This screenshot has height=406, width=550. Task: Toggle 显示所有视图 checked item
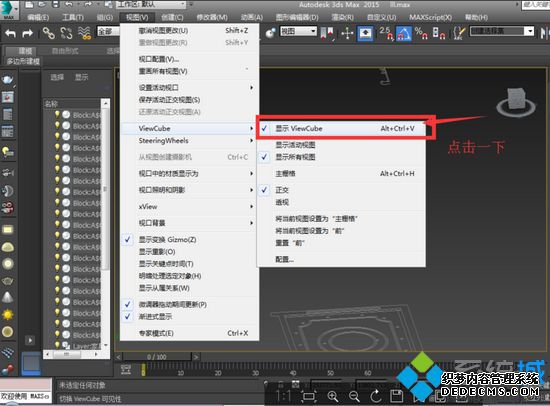click(342, 157)
